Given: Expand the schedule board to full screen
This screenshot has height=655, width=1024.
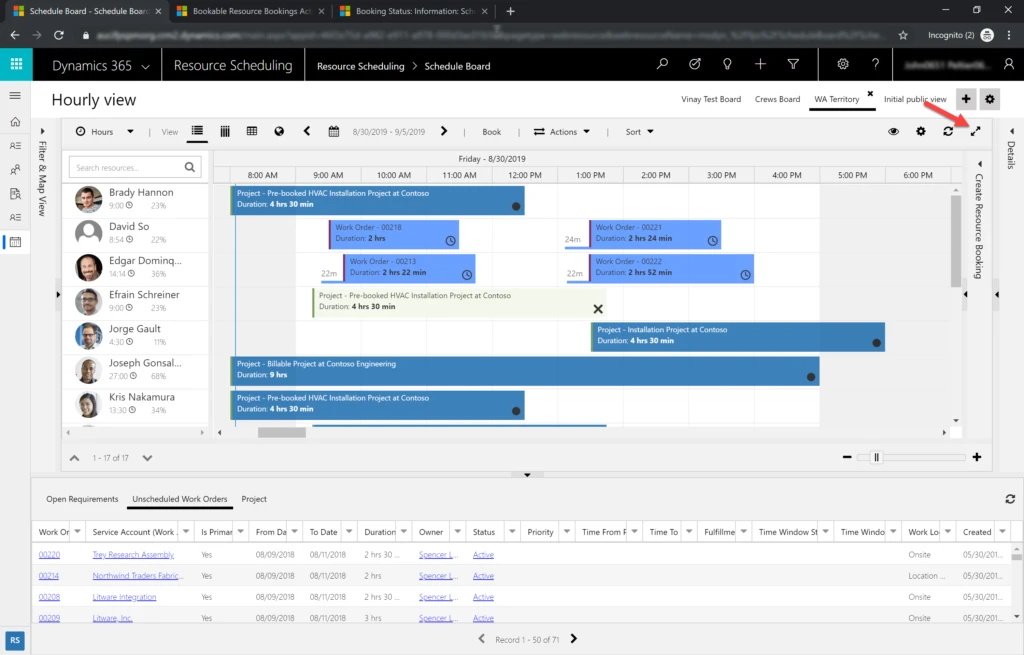Looking at the screenshot, I should [x=975, y=130].
